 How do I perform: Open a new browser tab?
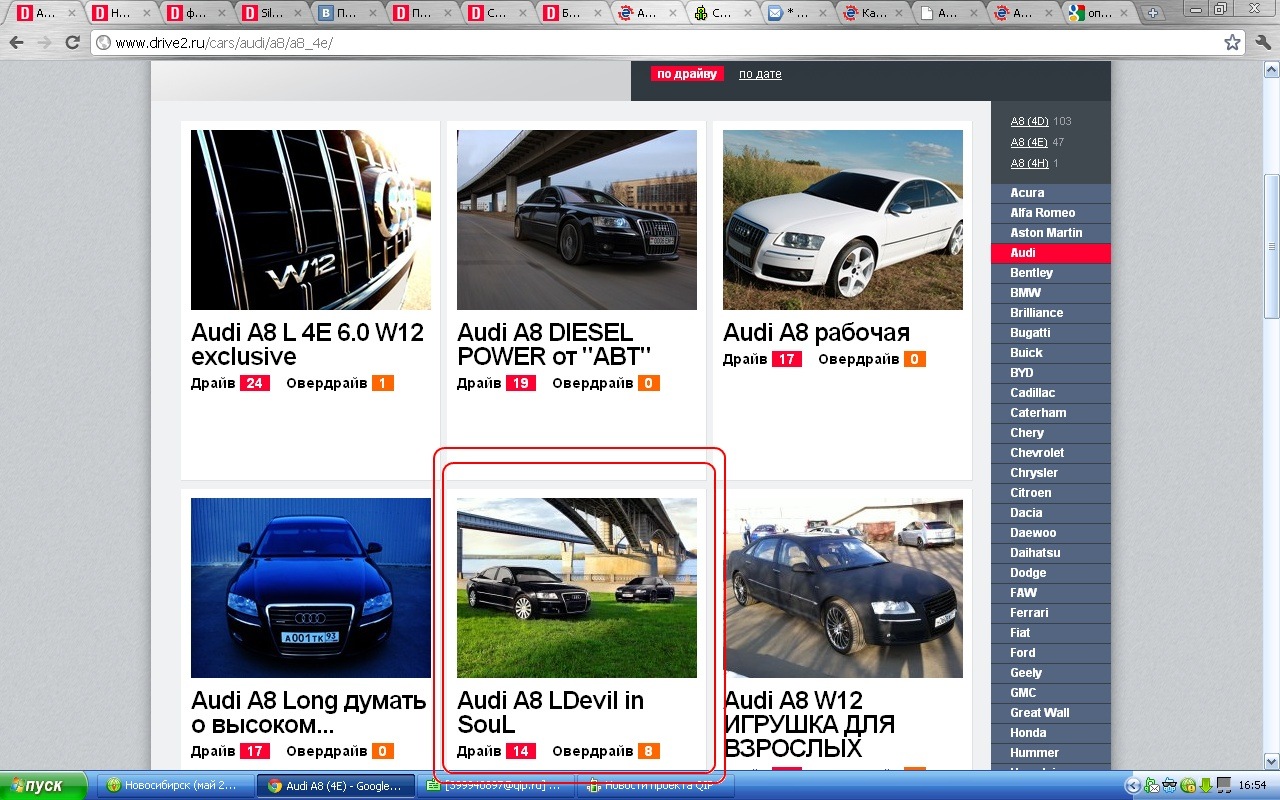click(x=1153, y=14)
